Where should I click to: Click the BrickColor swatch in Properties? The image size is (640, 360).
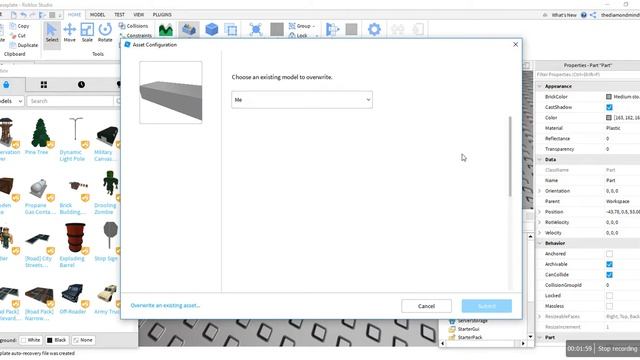click(x=609, y=97)
